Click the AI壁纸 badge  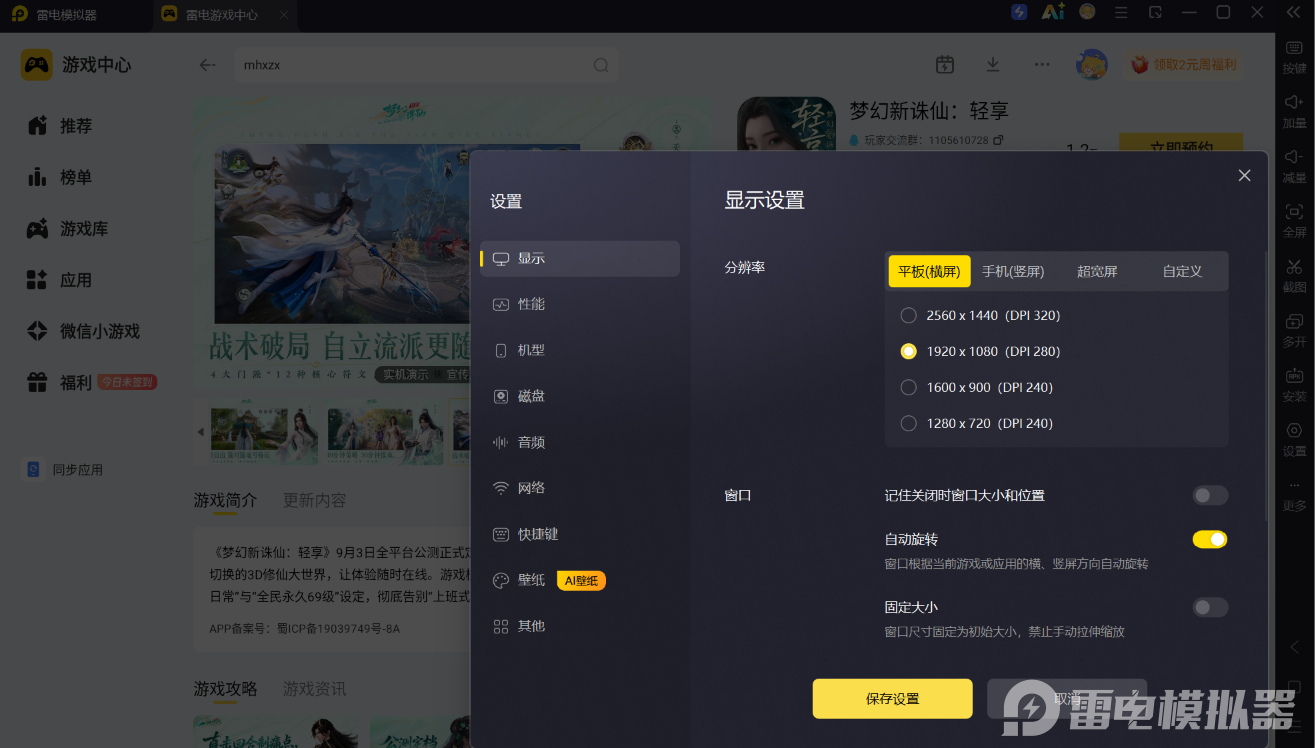[x=581, y=580]
